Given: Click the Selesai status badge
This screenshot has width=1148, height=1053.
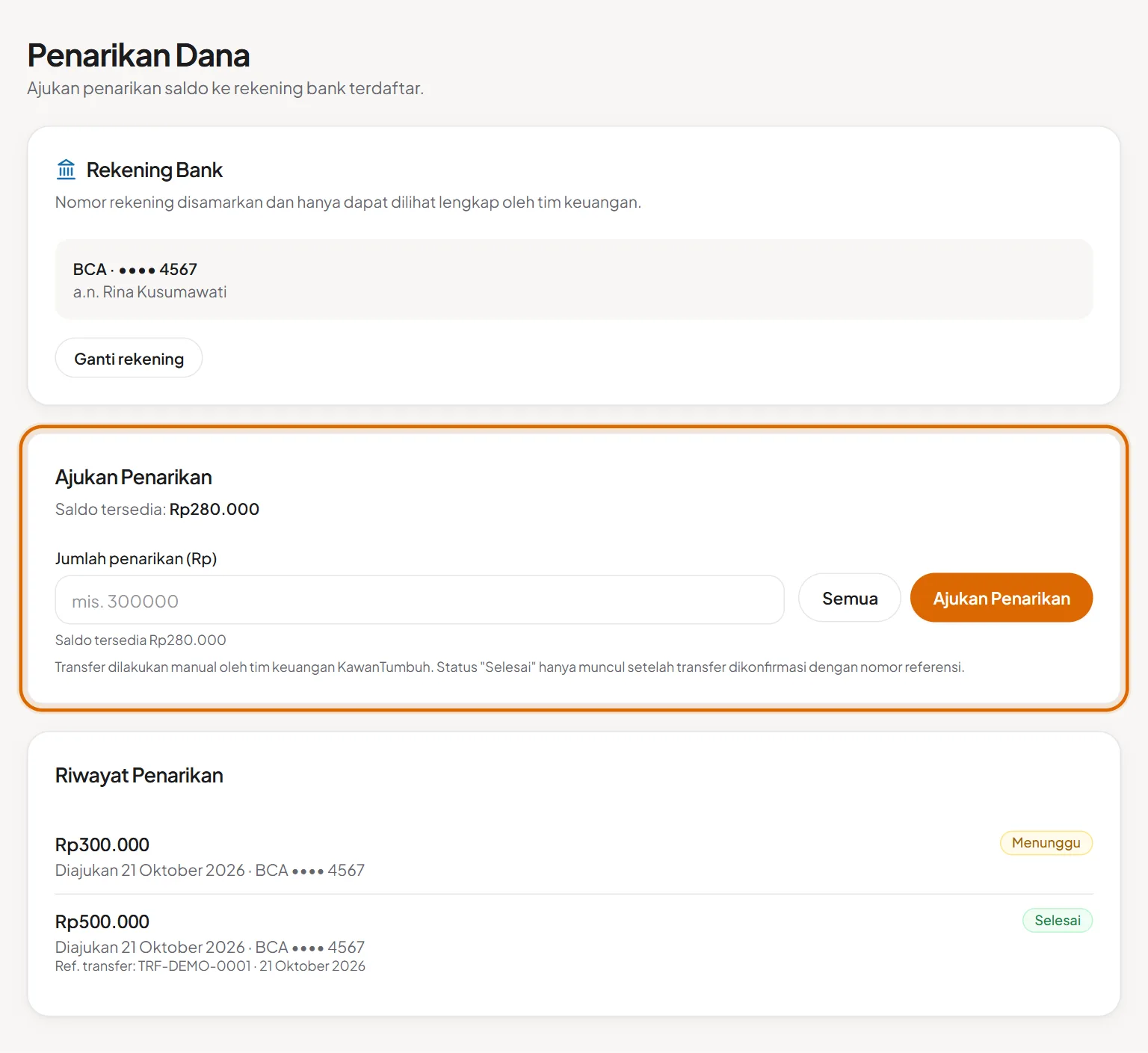Looking at the screenshot, I should (x=1058, y=921).
